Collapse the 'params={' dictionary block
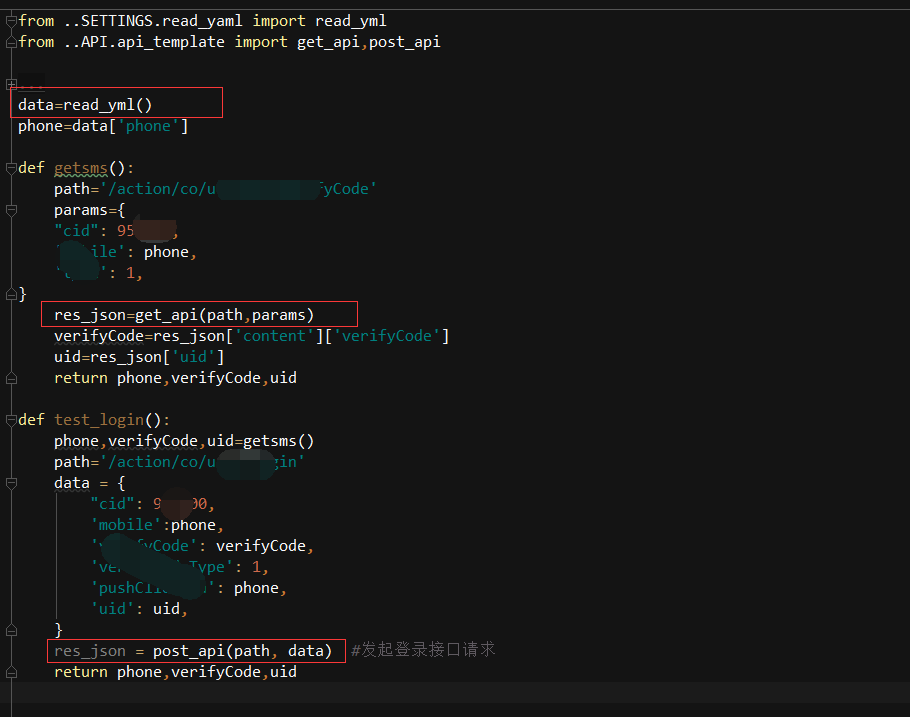Viewport: 910px width, 717px height. pos(11,210)
